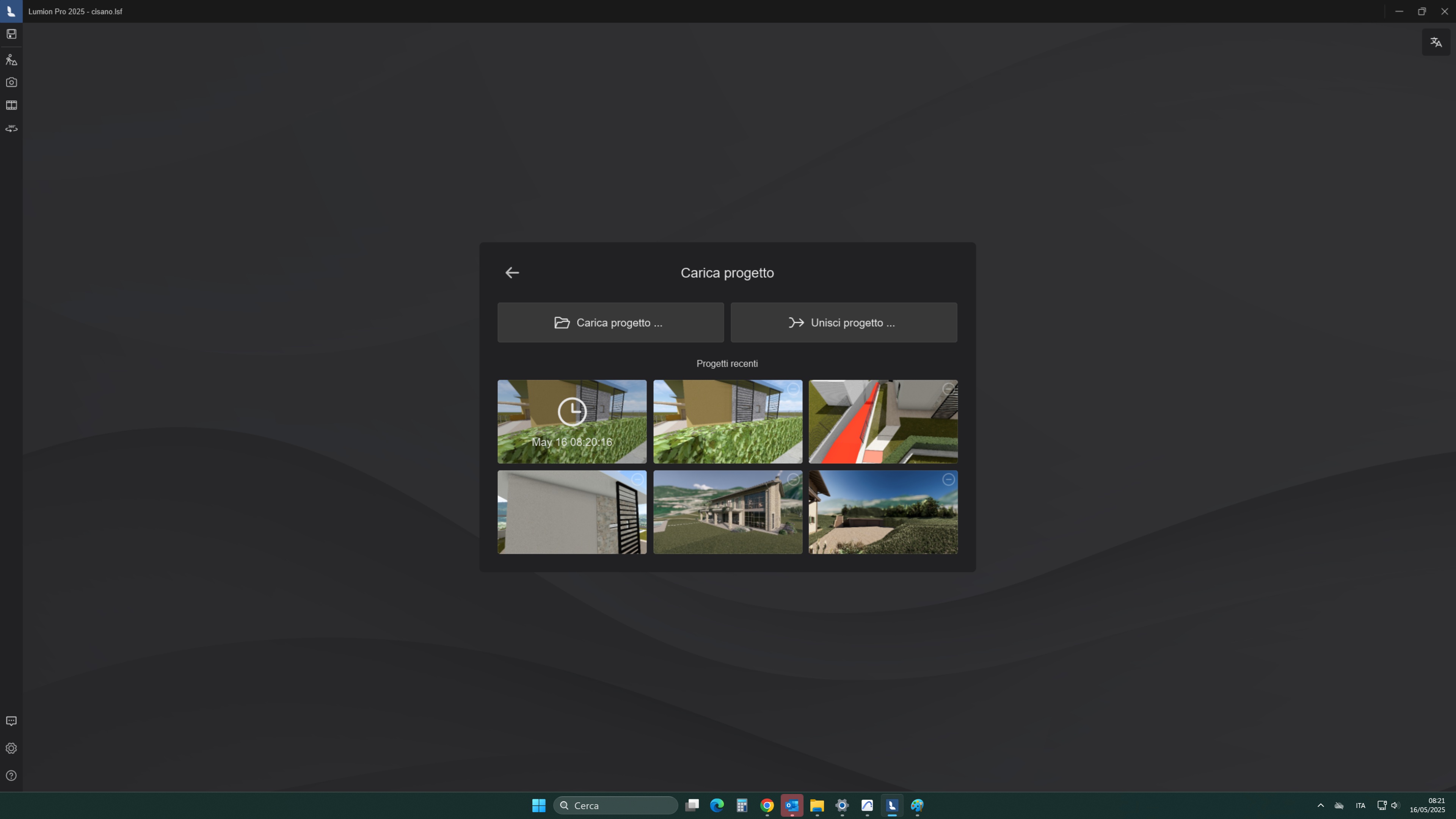Remove blue sky courtyard project via minus icon
The image size is (1456, 819).
[948, 479]
